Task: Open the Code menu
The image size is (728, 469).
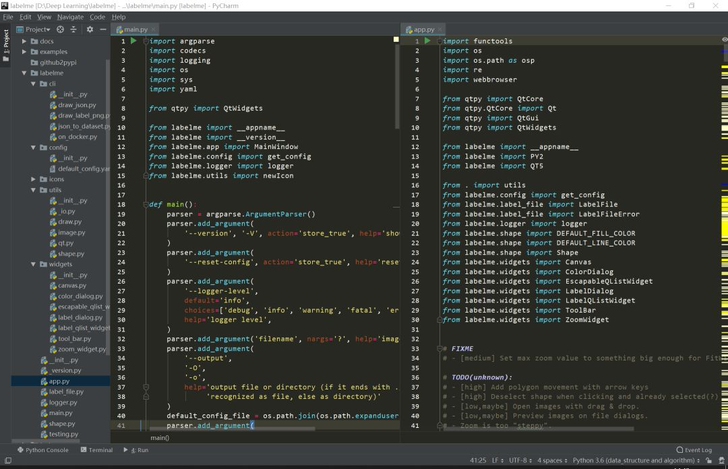Action: click(98, 17)
